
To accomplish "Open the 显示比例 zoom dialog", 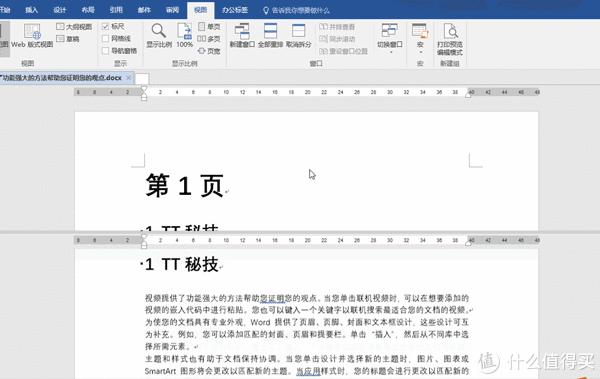I will [159, 35].
